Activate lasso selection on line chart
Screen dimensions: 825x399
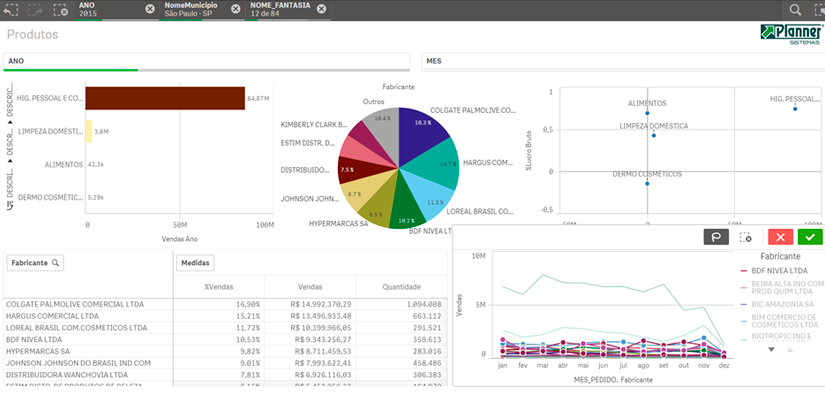coord(716,237)
